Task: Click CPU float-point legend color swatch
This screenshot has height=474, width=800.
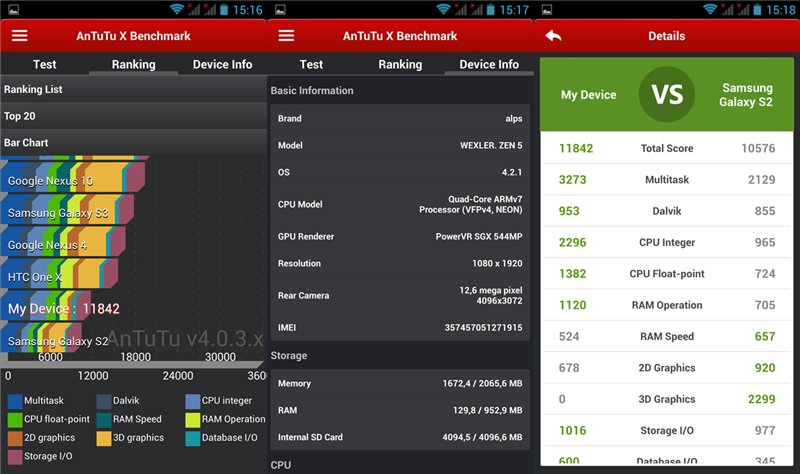Action: coord(15,419)
